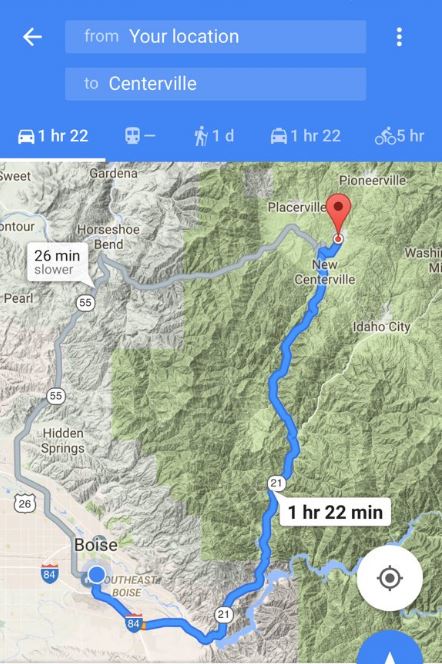Image resolution: width=442 pixels, height=664 pixels.
Task: Tap the Interstate 84 shield on the blue route
Action: tap(133, 622)
